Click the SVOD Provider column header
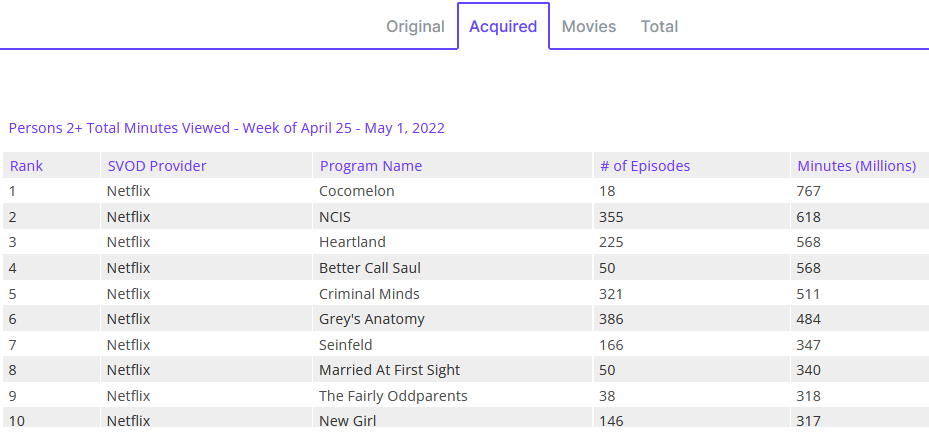The image size is (929, 433). 157,166
